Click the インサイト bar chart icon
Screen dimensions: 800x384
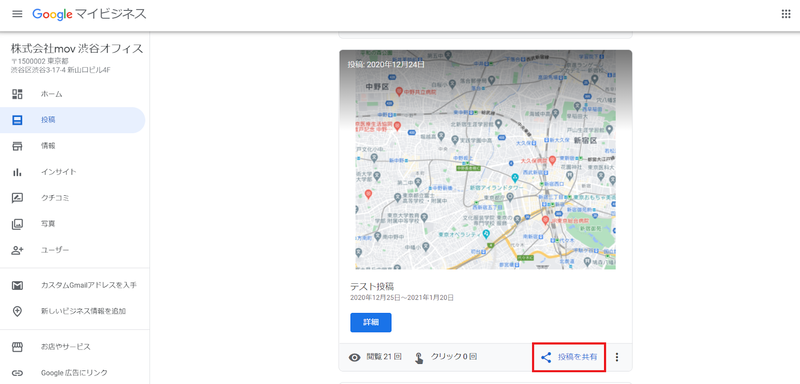(x=17, y=172)
